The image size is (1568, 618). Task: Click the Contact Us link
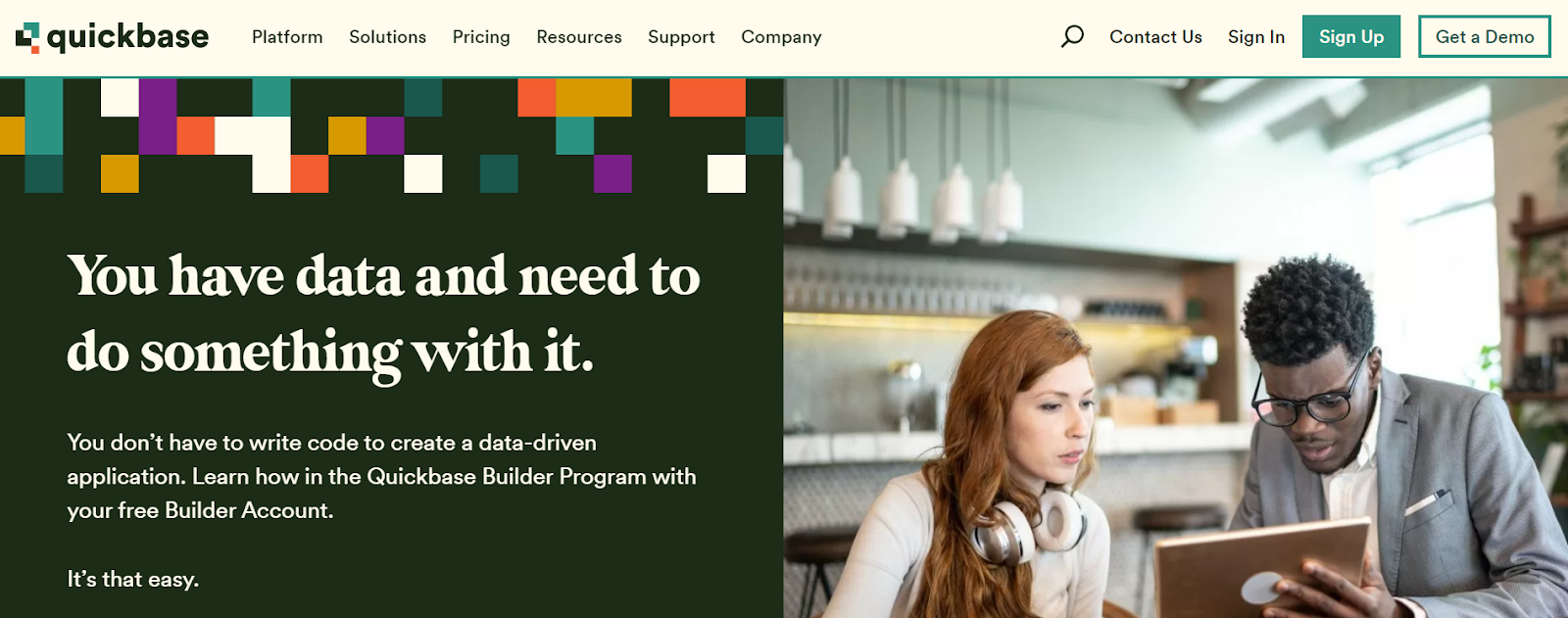[x=1155, y=37]
